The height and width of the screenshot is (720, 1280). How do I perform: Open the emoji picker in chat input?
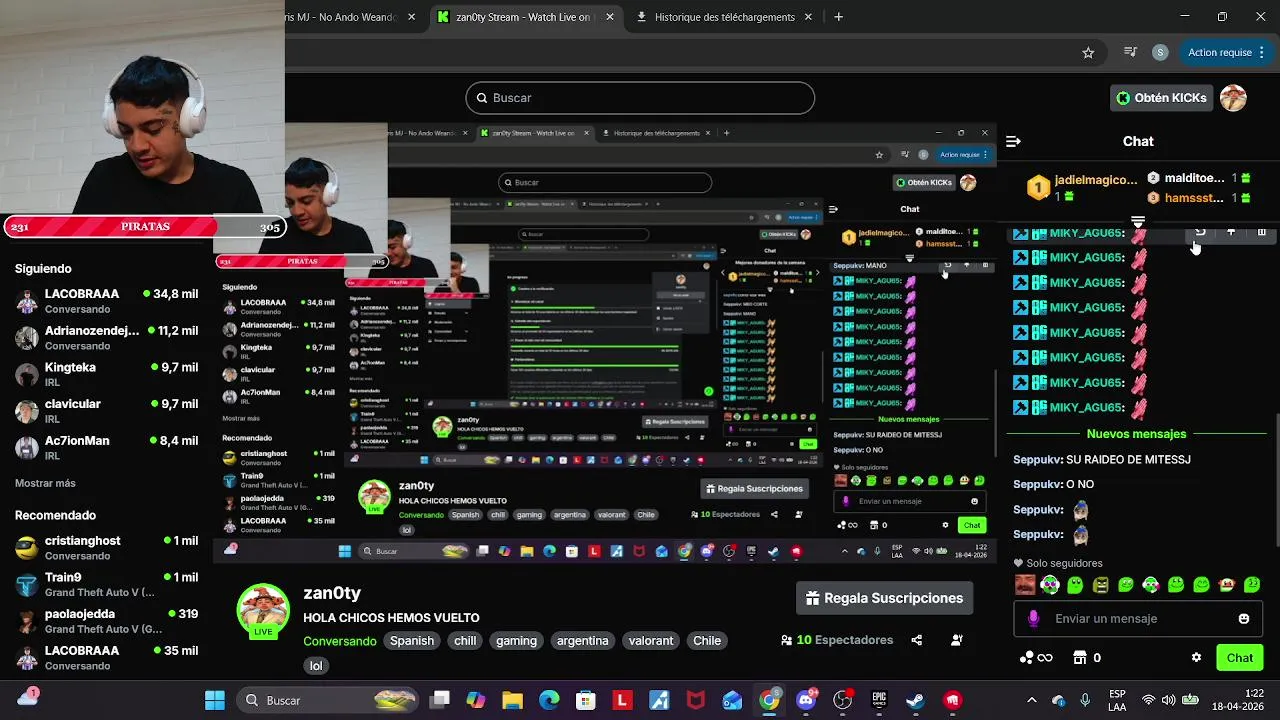(1244, 618)
